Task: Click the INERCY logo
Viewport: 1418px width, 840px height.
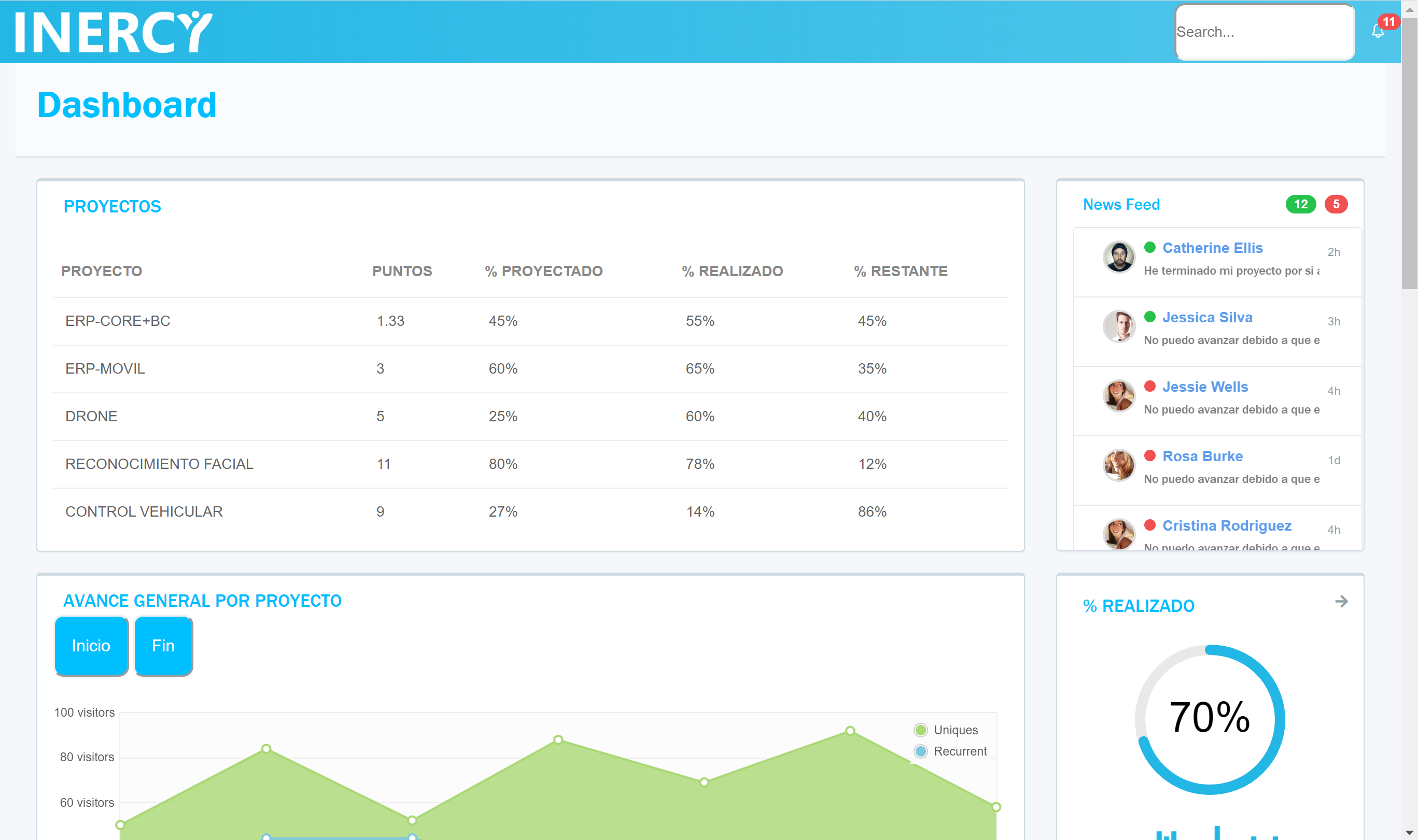Action: click(x=113, y=32)
